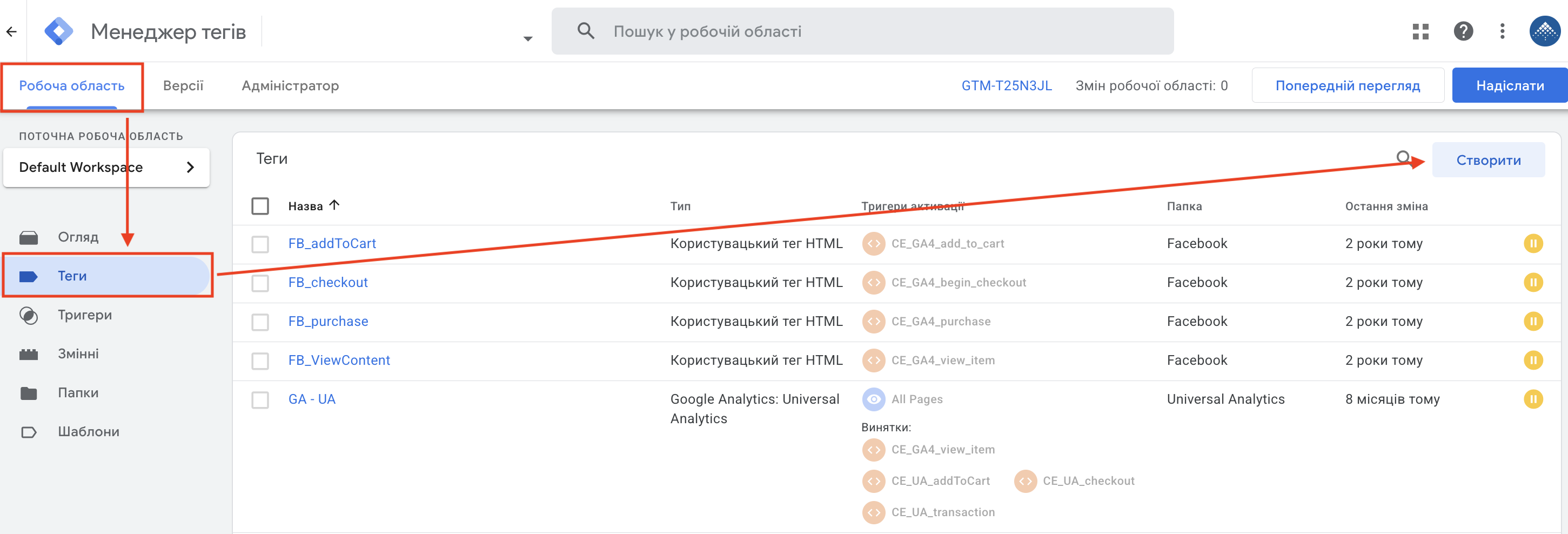The width and height of the screenshot is (1568, 534).
Task: Check the FB_purchase row checkbox
Action: (x=260, y=322)
